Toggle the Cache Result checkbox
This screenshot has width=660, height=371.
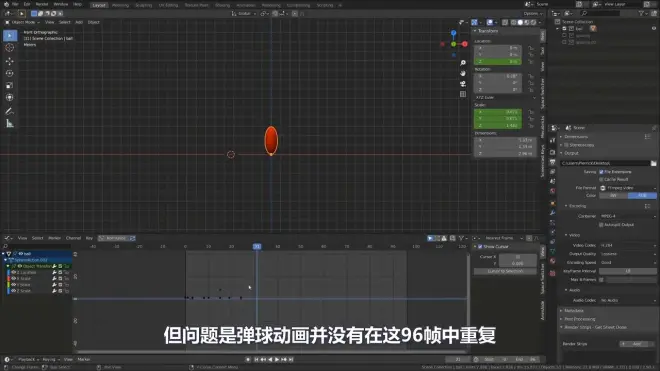601,179
